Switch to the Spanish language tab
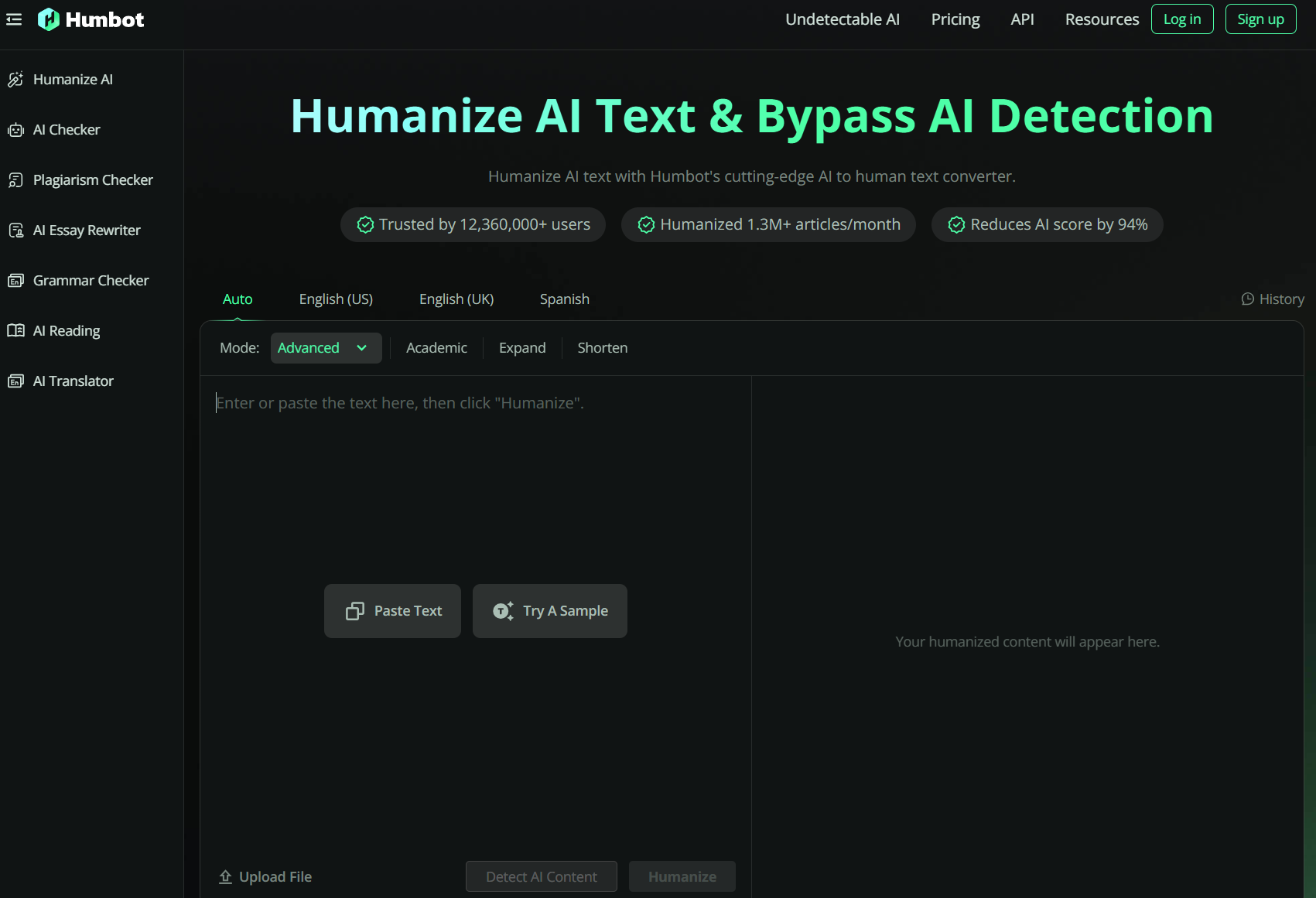 (x=564, y=299)
